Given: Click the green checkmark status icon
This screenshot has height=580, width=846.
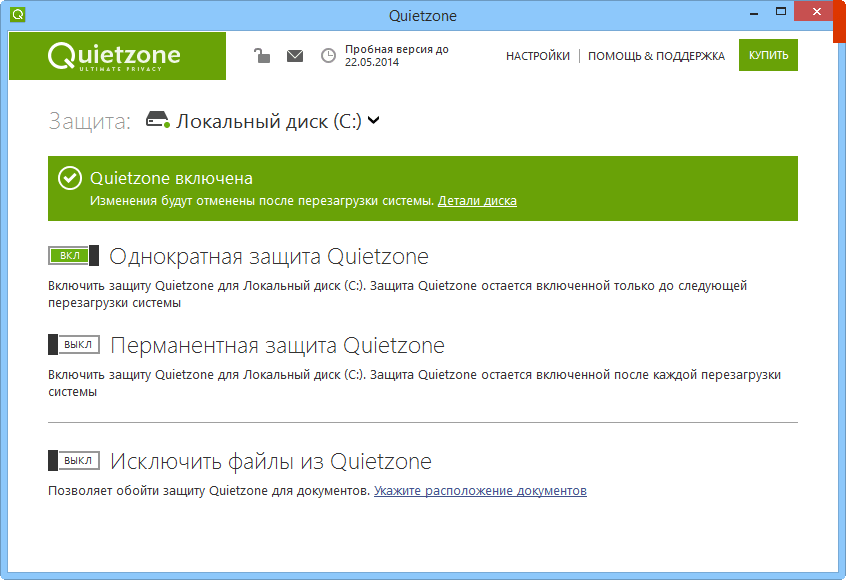Looking at the screenshot, I should [71, 179].
